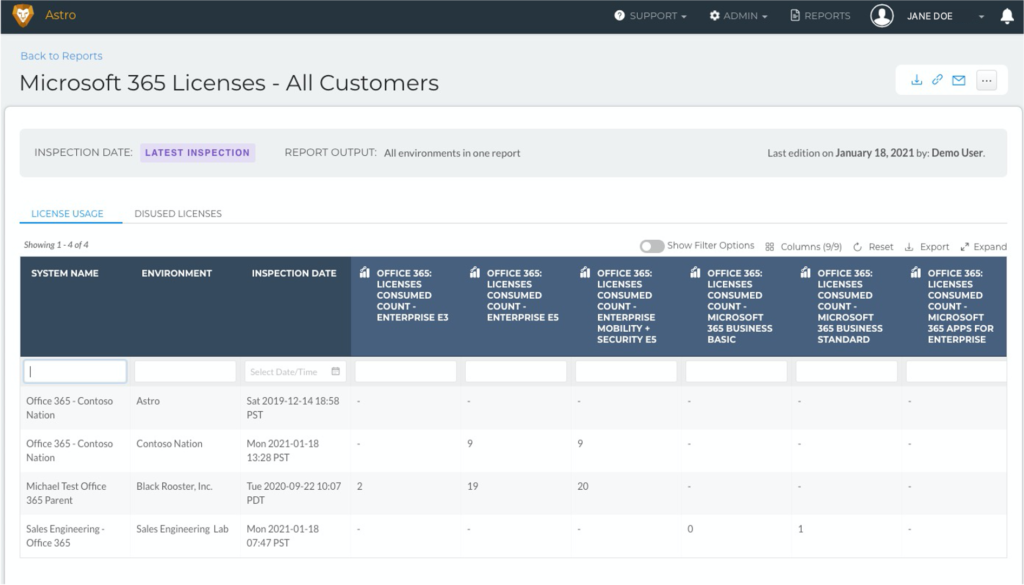Click the Contoso Nation environment cell
The height and width of the screenshot is (585, 1024).
169,443
